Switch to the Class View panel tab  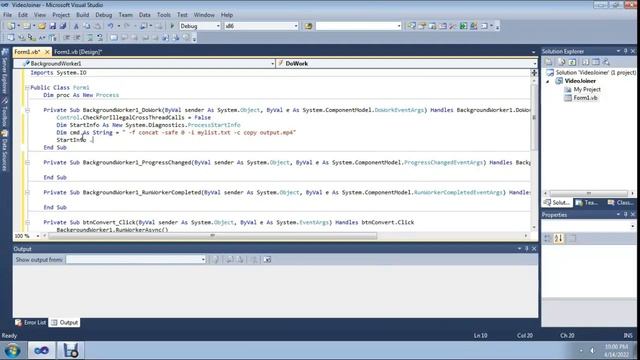point(620,202)
